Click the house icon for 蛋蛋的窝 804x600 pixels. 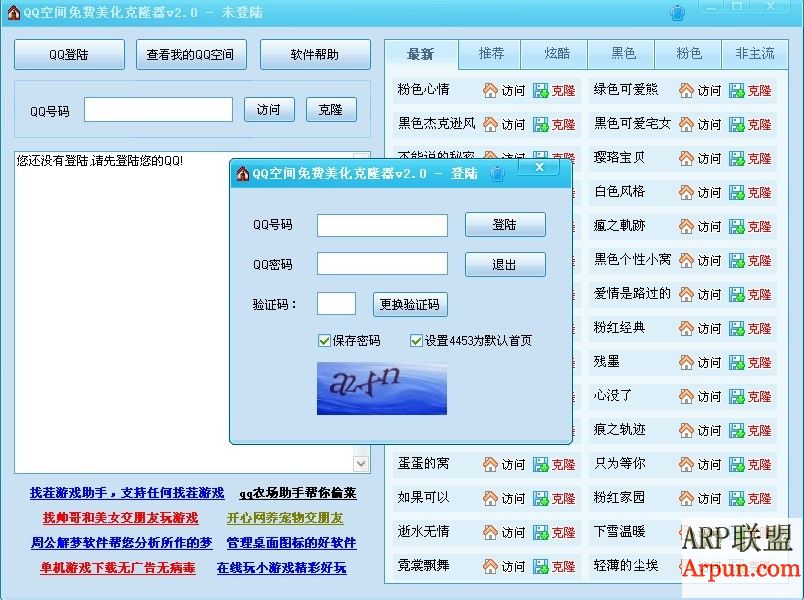click(490, 464)
